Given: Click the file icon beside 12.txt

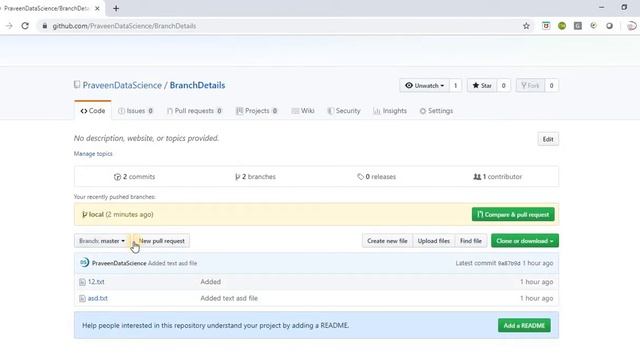Looking at the screenshot, I should coord(82,282).
